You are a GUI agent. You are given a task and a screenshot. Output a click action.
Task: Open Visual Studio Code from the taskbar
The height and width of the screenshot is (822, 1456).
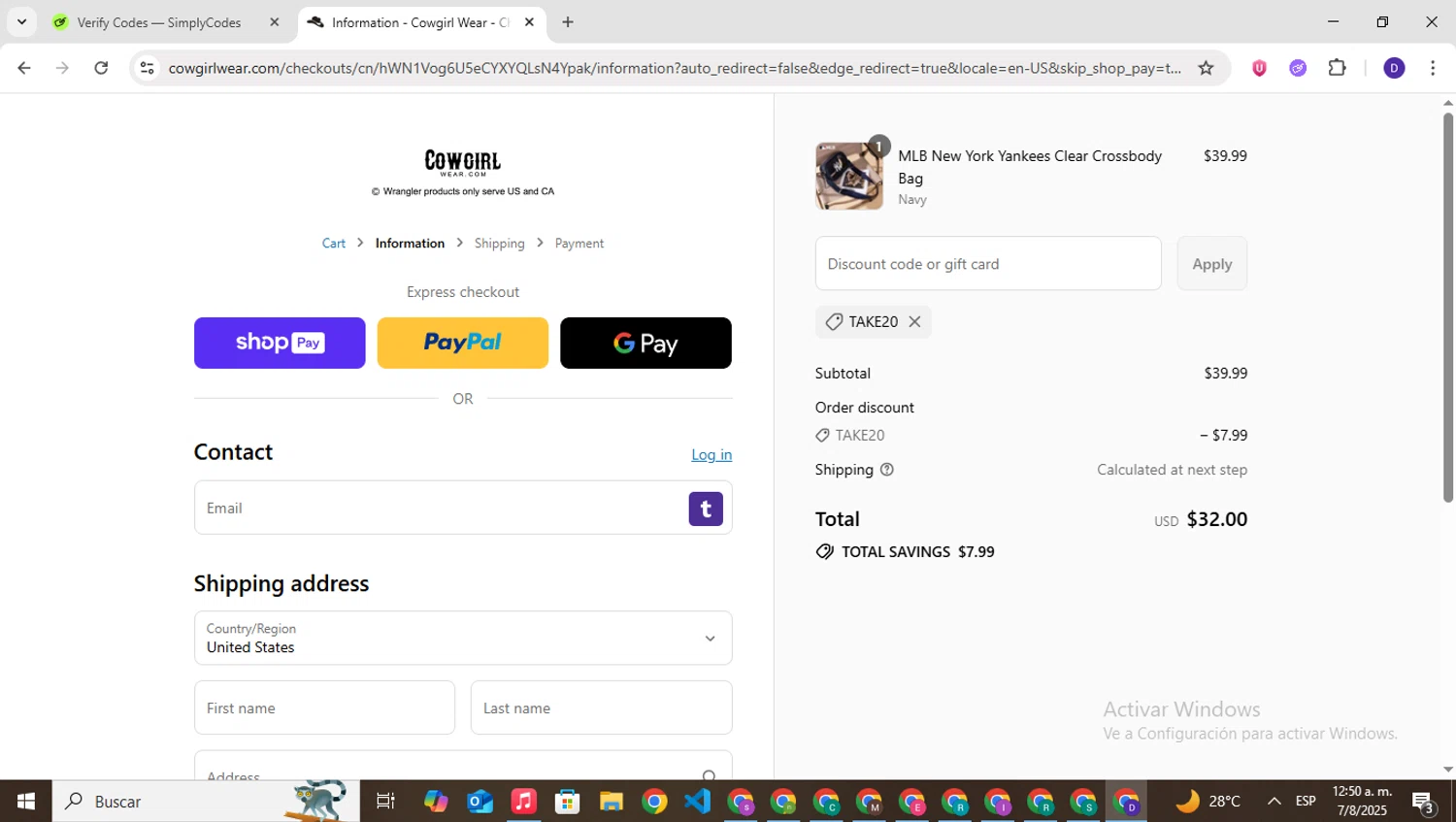point(698,802)
